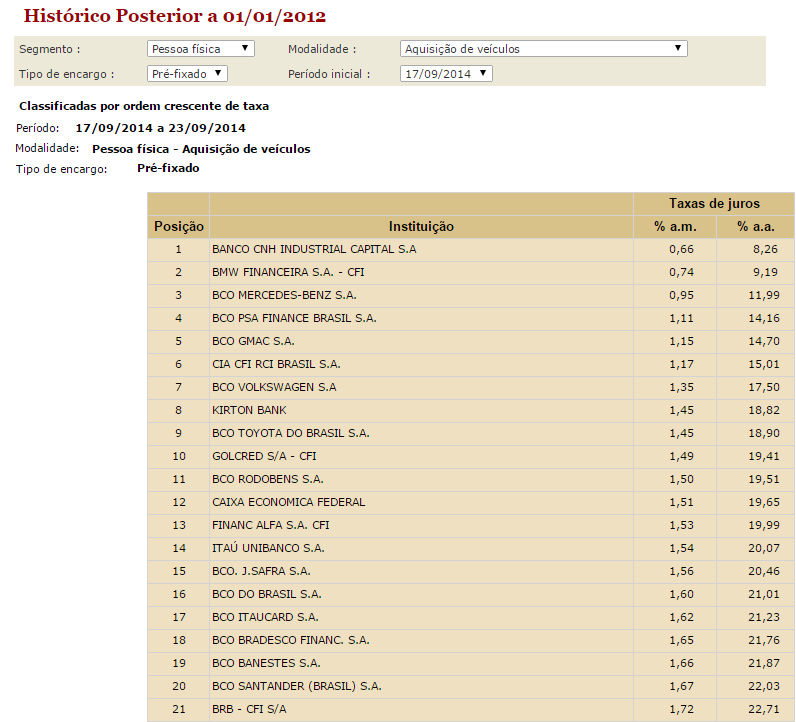Click on ITAÚ UNIBANCO S.A. entry
Screen dimensions: 796x722
tap(268, 548)
